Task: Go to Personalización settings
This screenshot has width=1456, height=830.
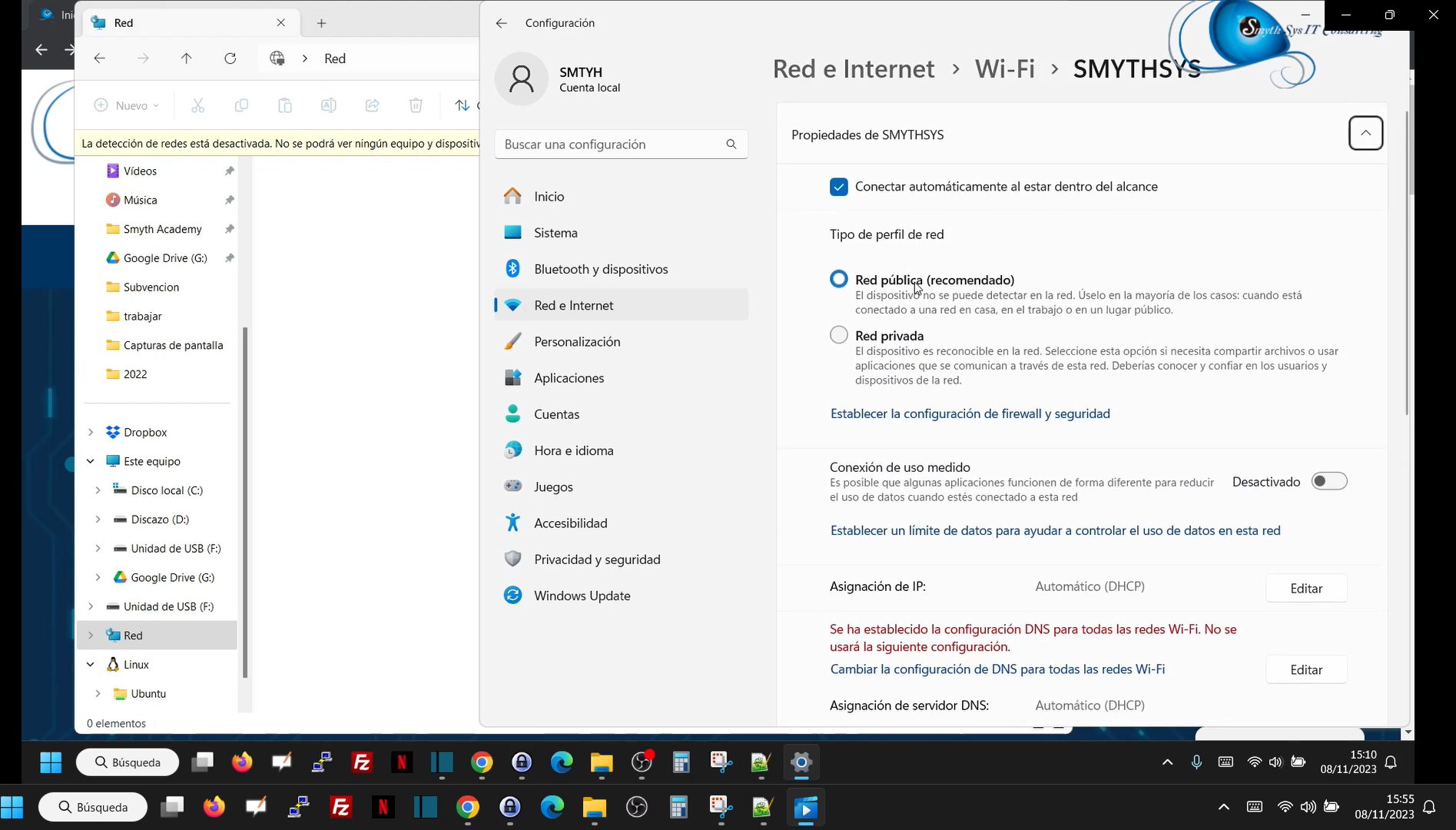Action: coord(576,342)
